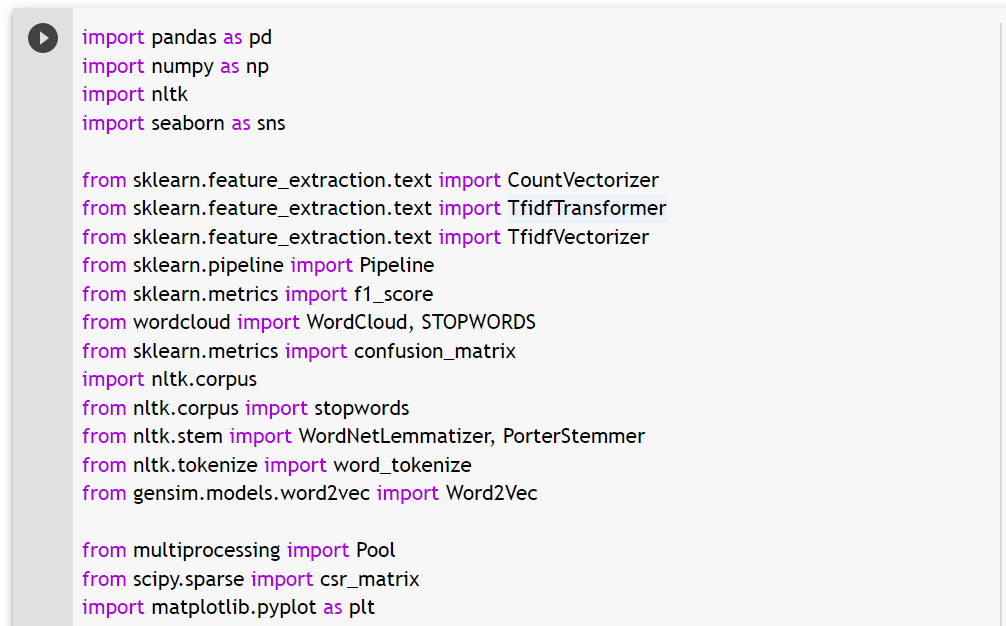Place cursor on confusion_matrix
1006x626 pixels.
[x=435, y=351]
